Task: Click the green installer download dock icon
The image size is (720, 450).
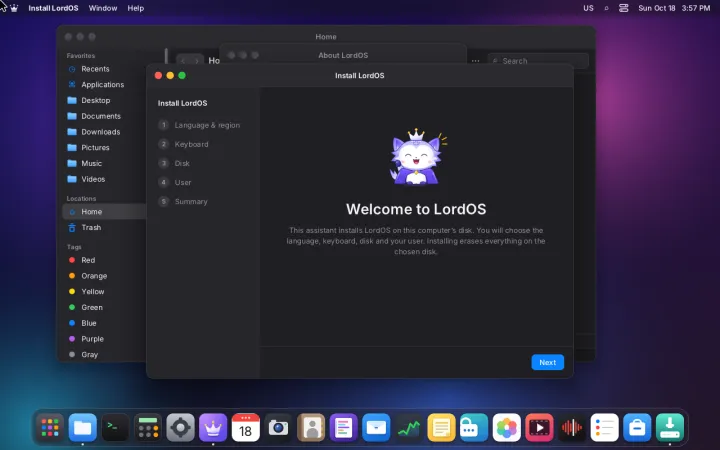Action: 669,428
